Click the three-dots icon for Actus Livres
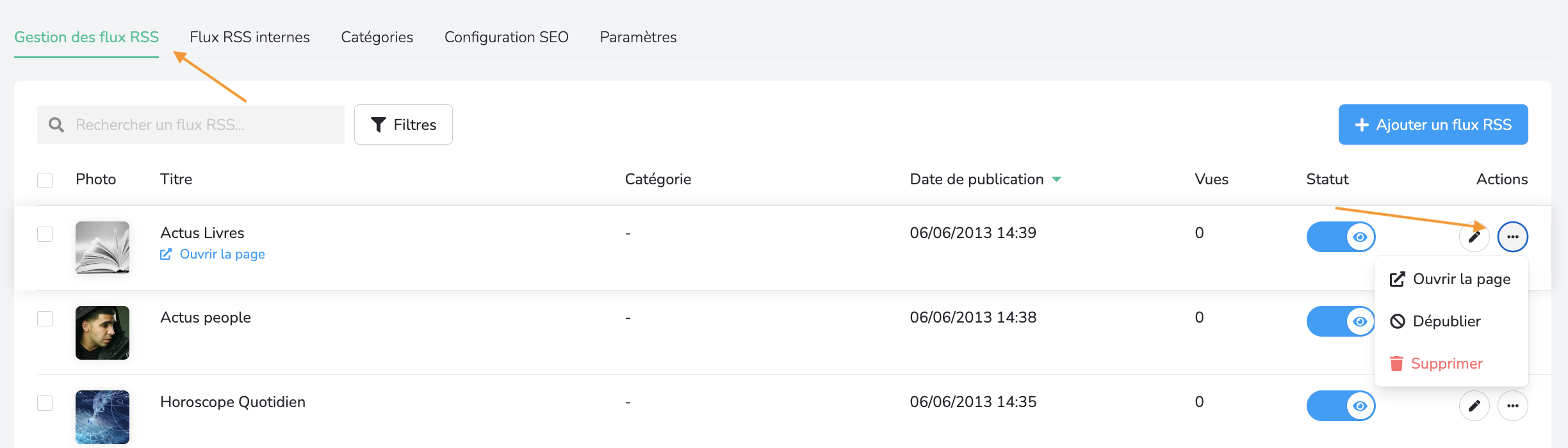The image size is (1568, 448). [1512, 237]
